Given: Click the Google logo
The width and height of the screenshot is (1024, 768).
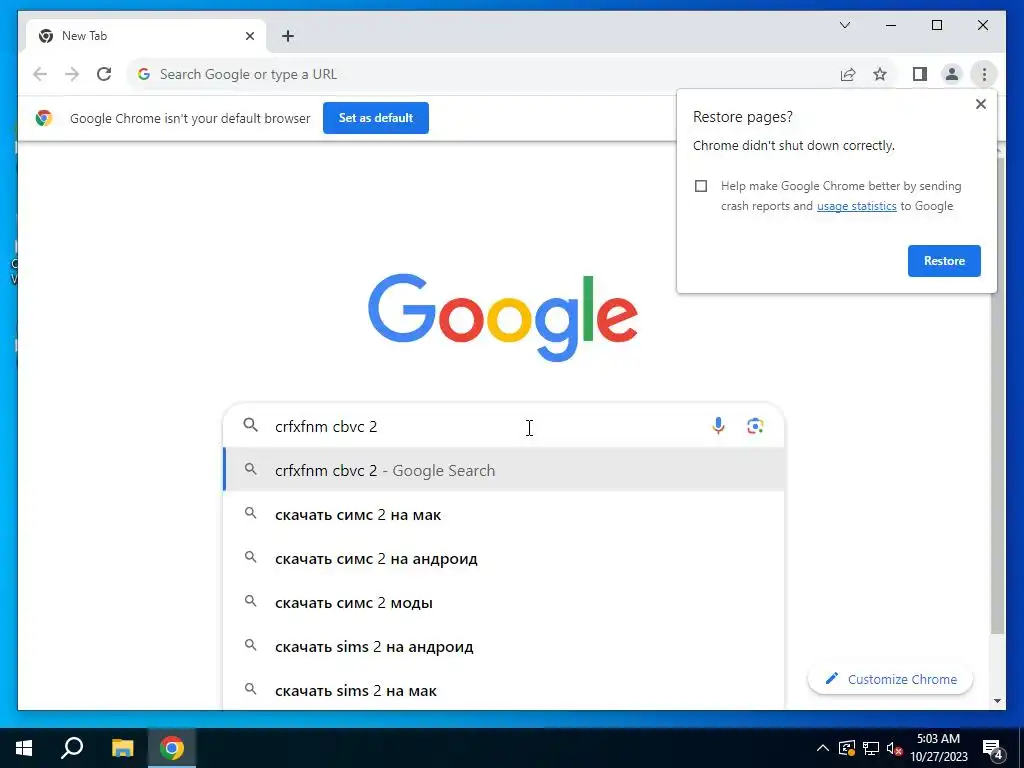Looking at the screenshot, I should [502, 317].
